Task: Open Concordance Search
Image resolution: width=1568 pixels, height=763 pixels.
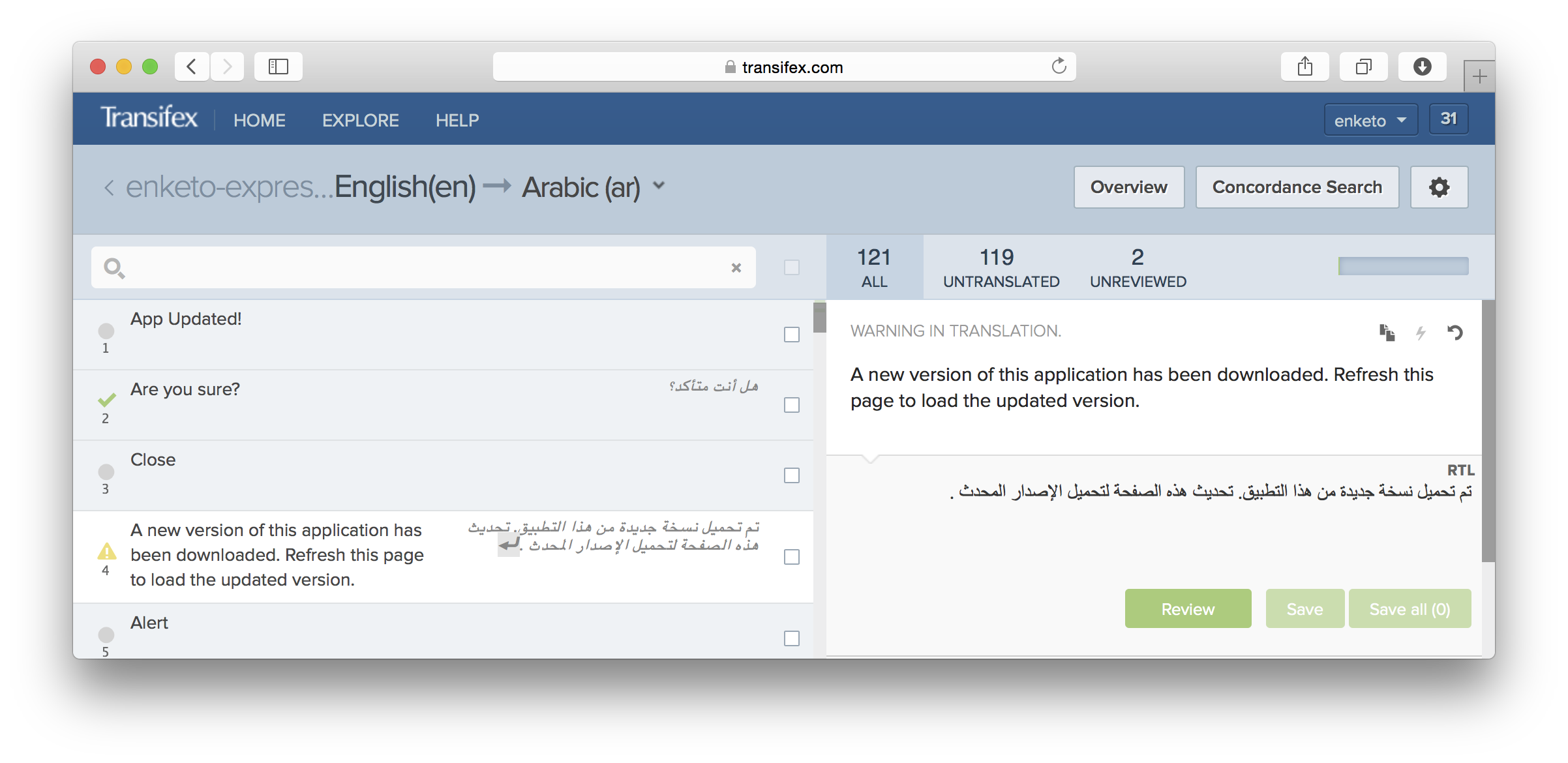Action: 1297,187
